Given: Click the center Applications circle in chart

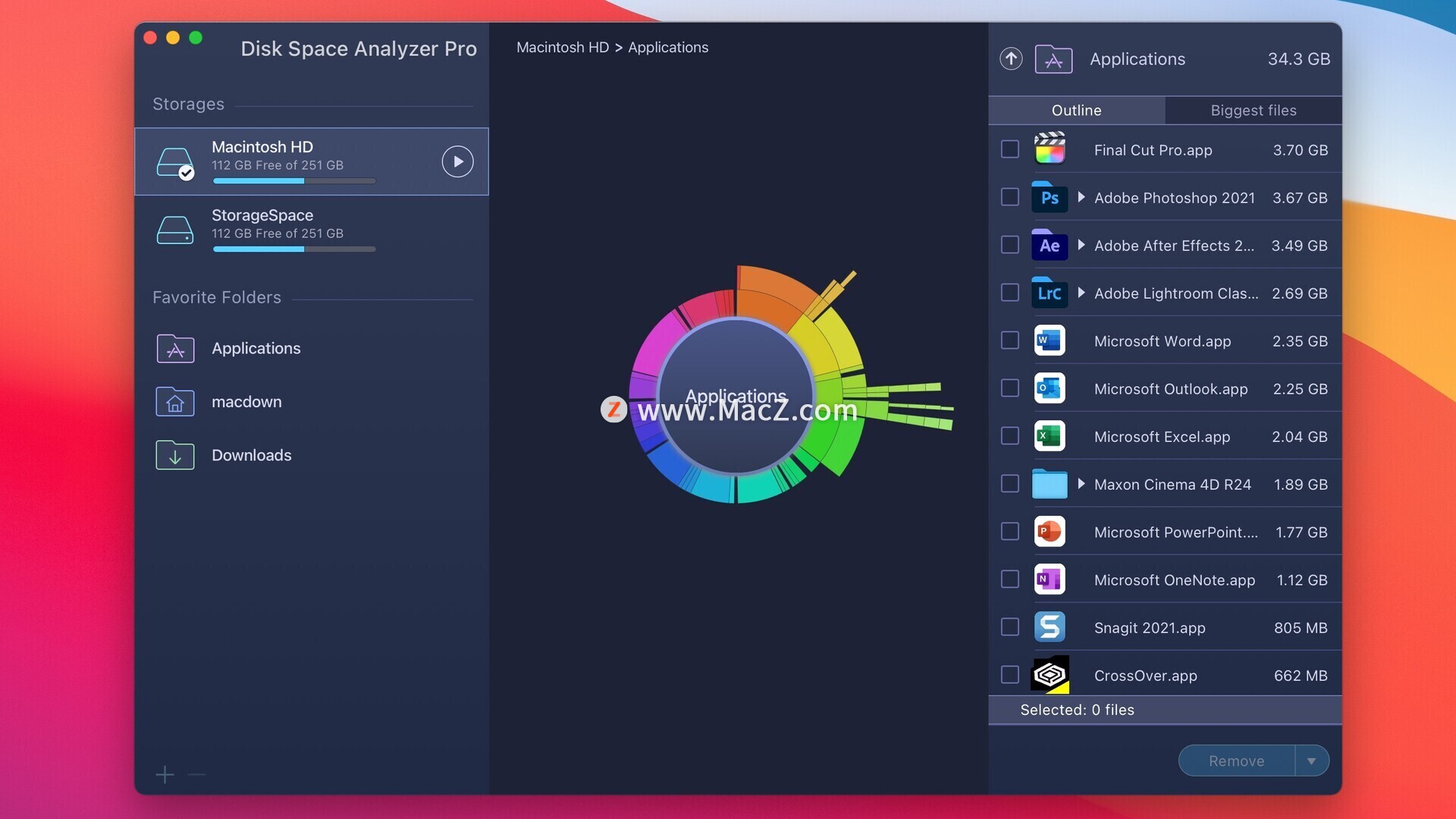Looking at the screenshot, I should (736, 396).
